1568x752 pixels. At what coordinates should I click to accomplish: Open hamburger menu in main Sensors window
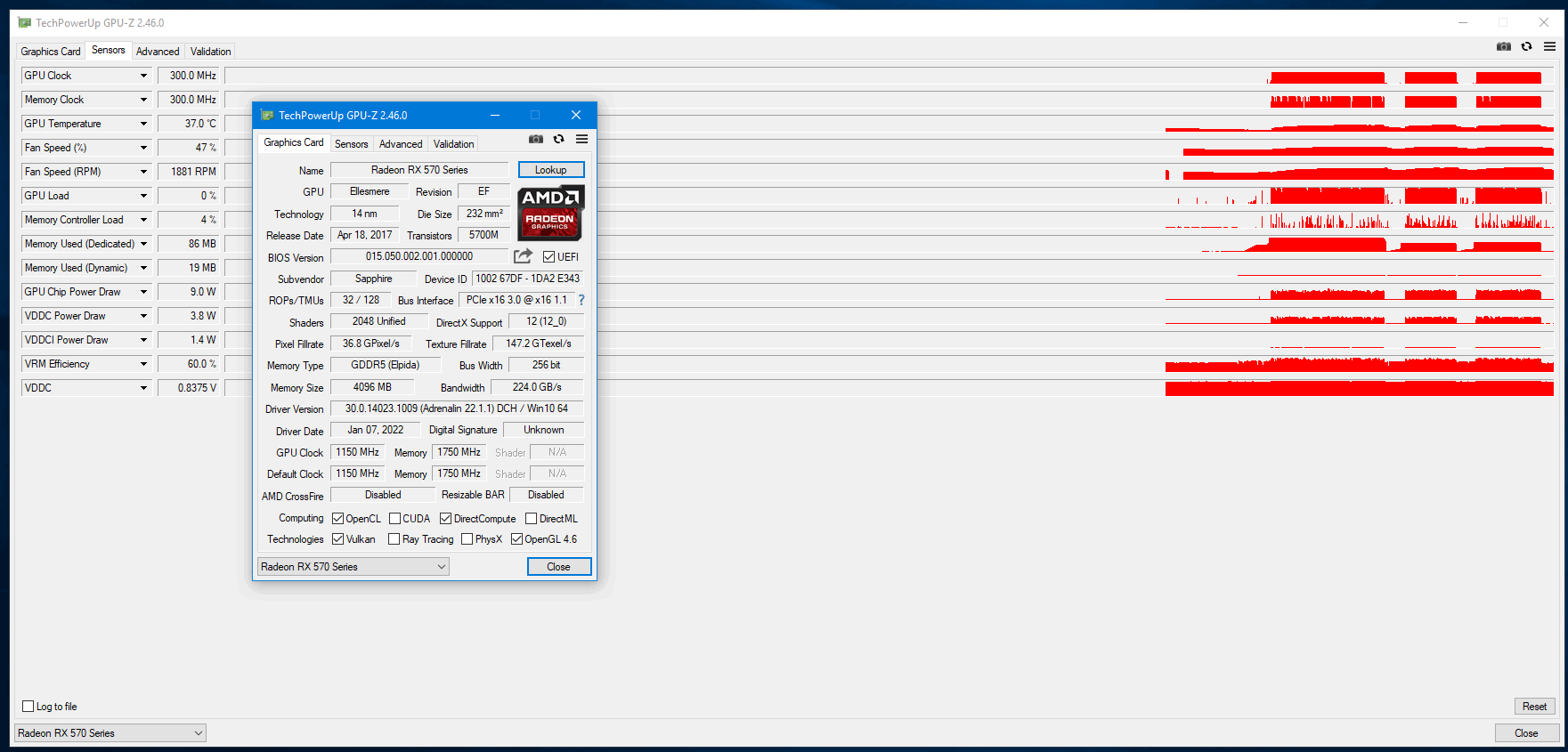pos(1549,46)
